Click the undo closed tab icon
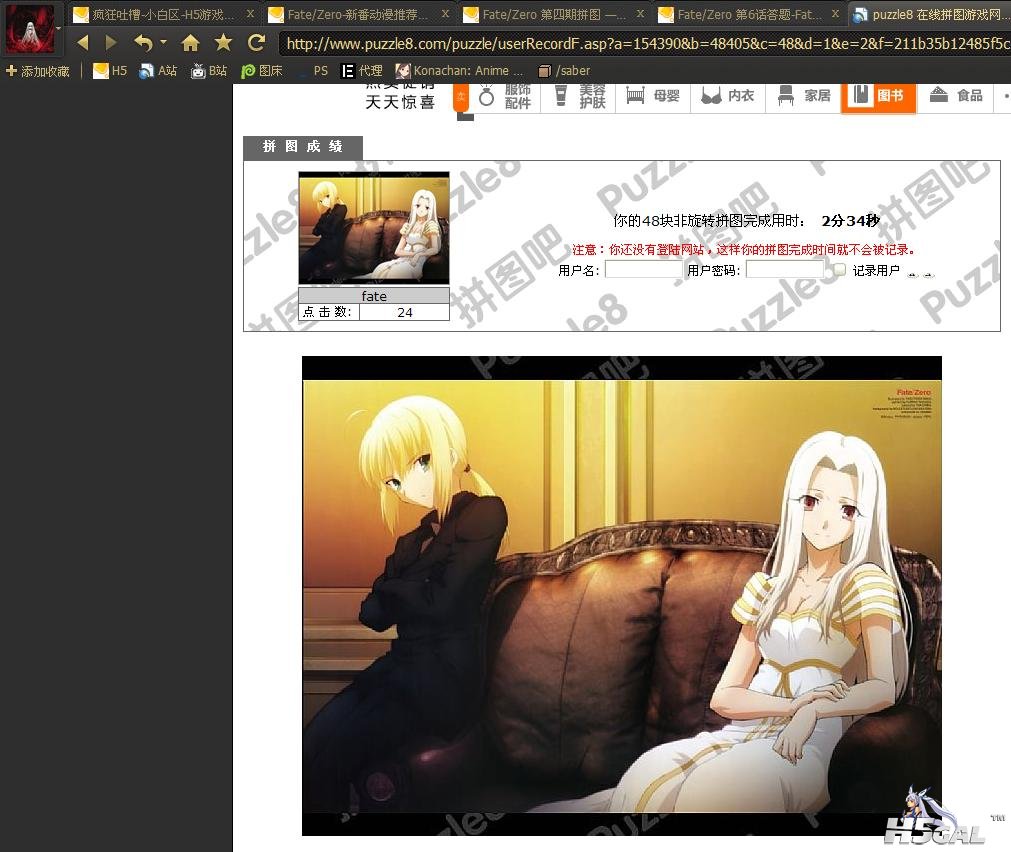 point(143,43)
